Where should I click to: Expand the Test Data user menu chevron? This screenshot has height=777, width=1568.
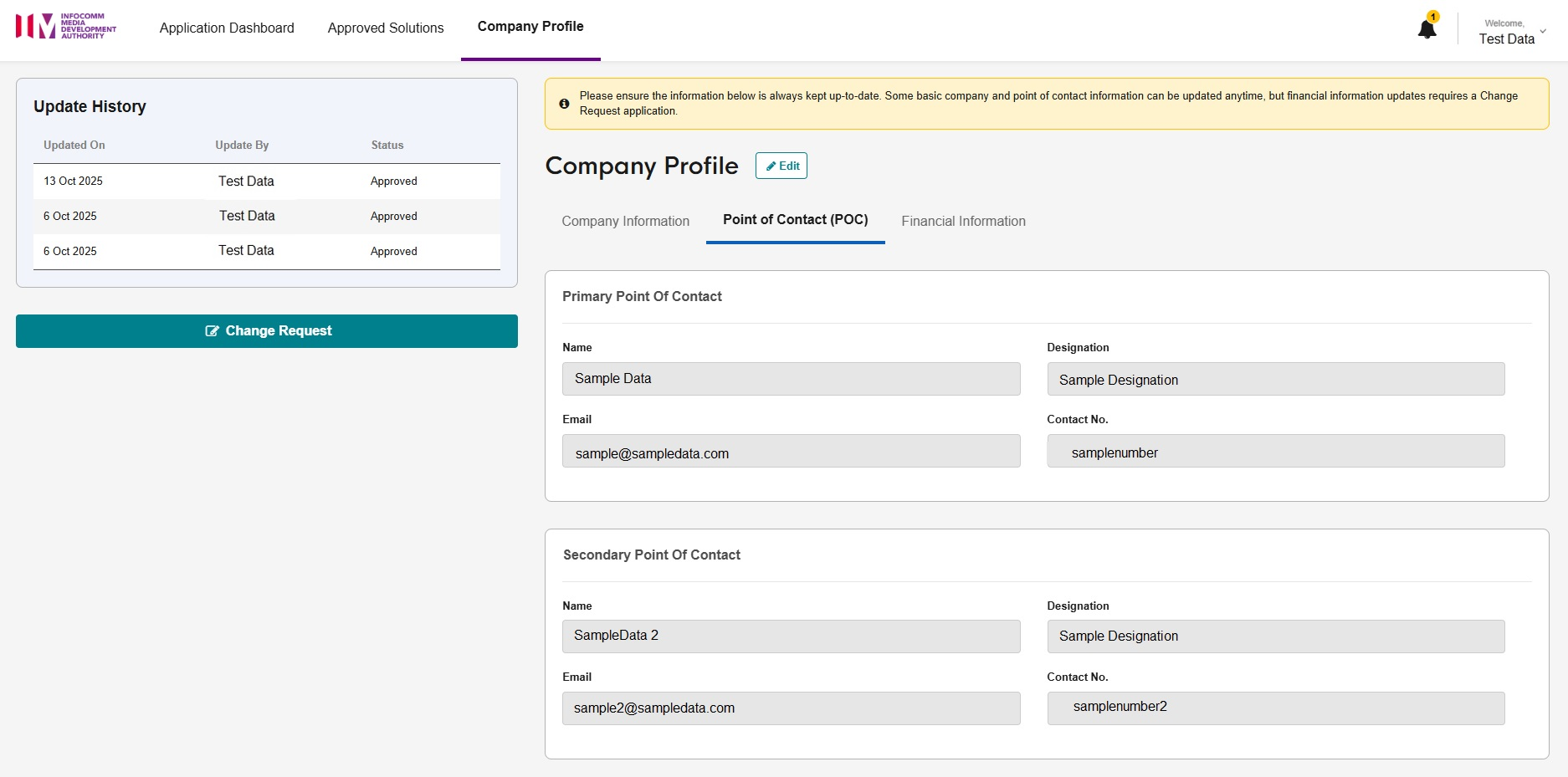point(1543,32)
